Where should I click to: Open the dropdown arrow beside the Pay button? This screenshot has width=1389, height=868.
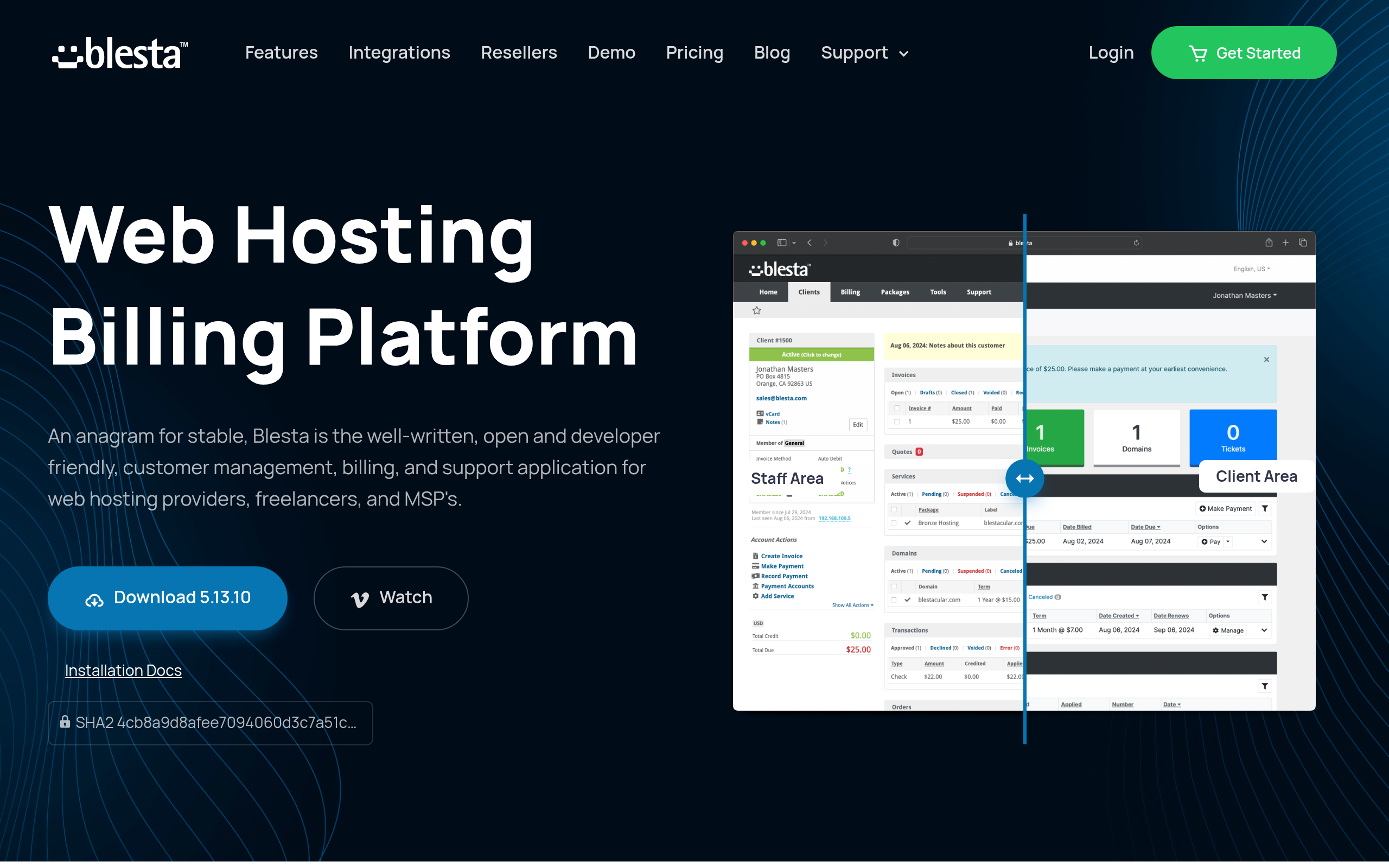1228,541
